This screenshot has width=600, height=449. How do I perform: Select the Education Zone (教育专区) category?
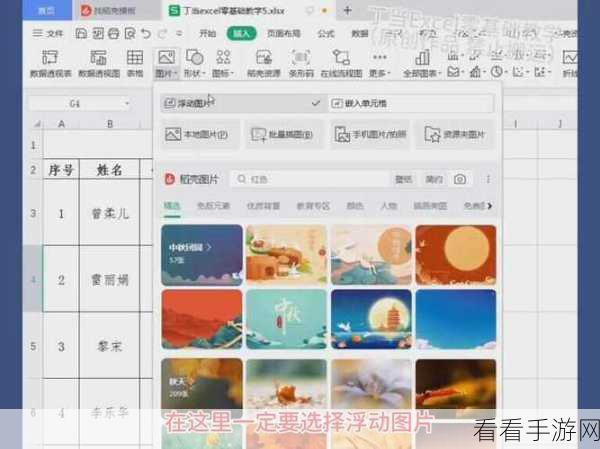313,206
